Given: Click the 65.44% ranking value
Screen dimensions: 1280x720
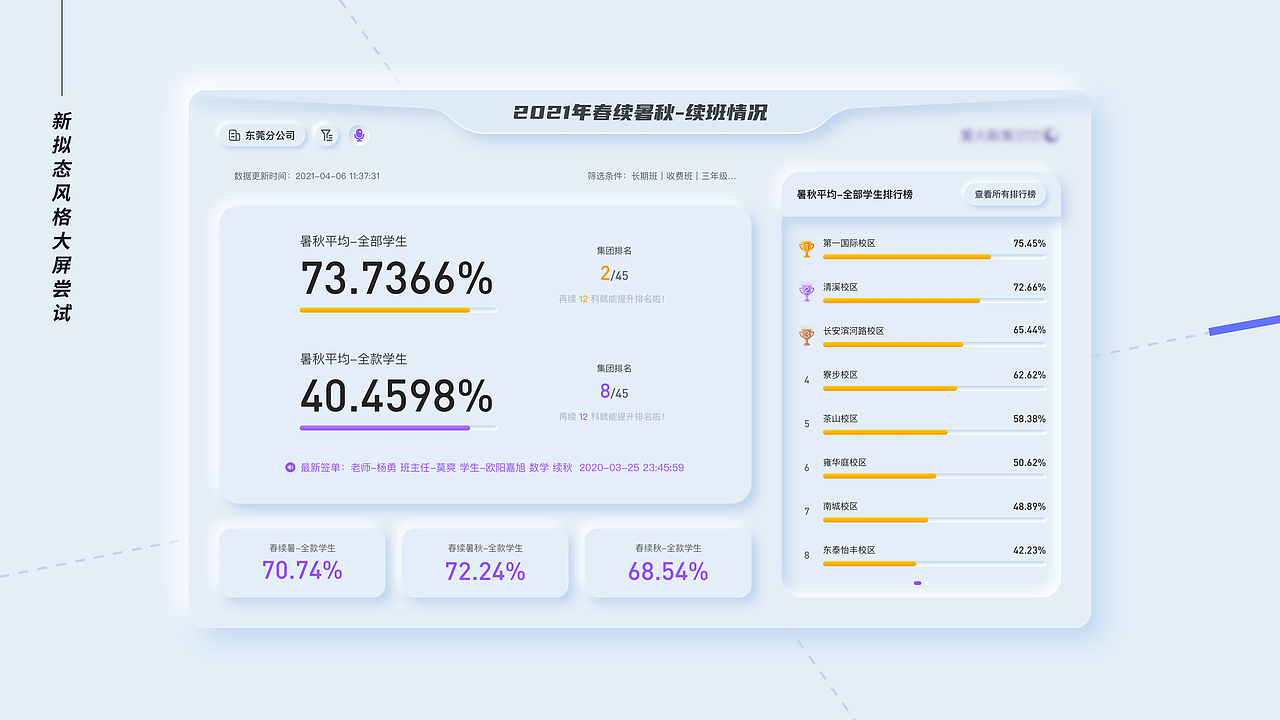Looking at the screenshot, I should pos(1029,331).
